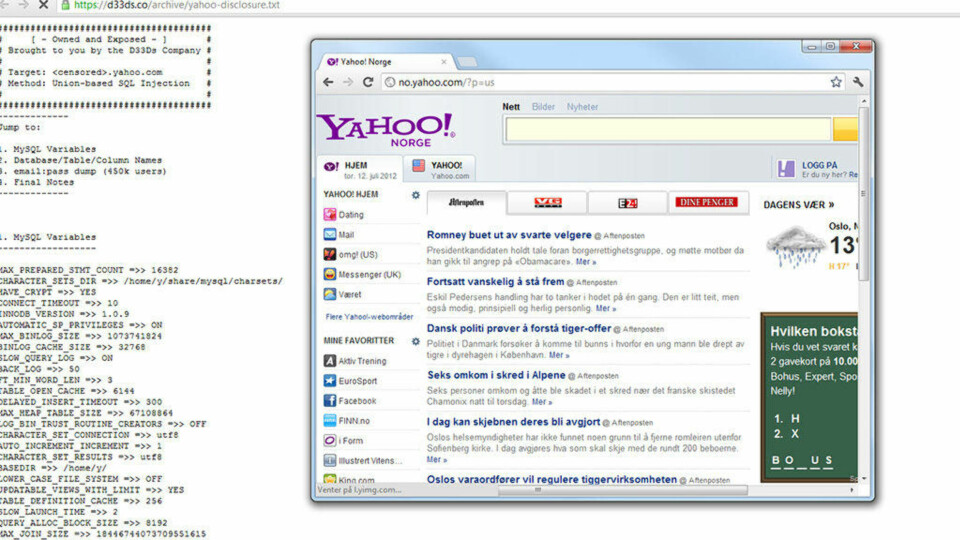Click the text 'email:pass dump (450k users)'
Screen dimensions: 960x540
click(89, 171)
